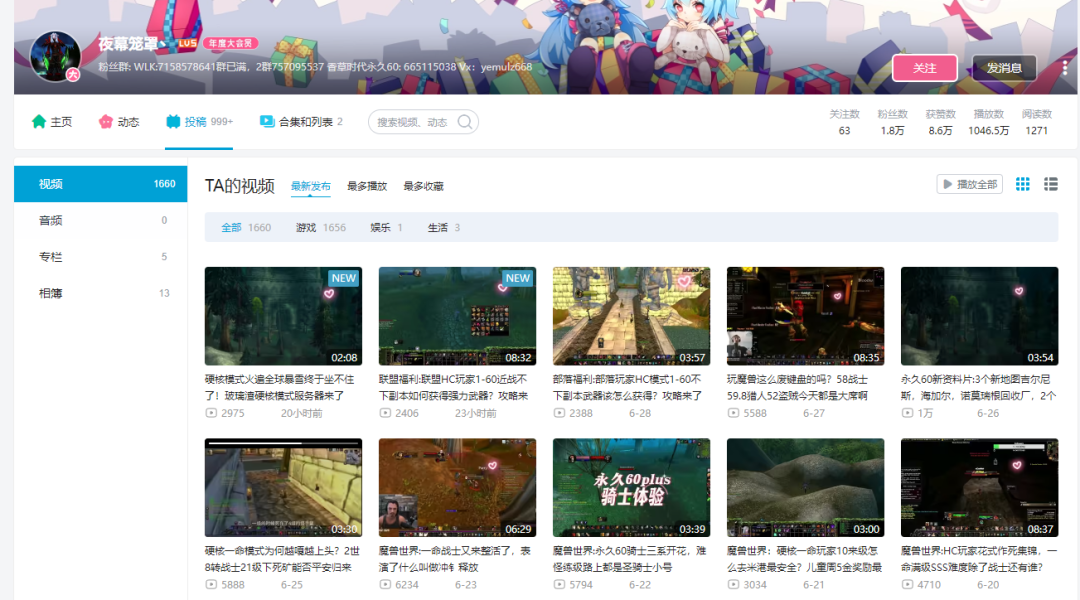Open video title 硬核一命模式为何越嘎越上头

pyautogui.click(x=282, y=559)
